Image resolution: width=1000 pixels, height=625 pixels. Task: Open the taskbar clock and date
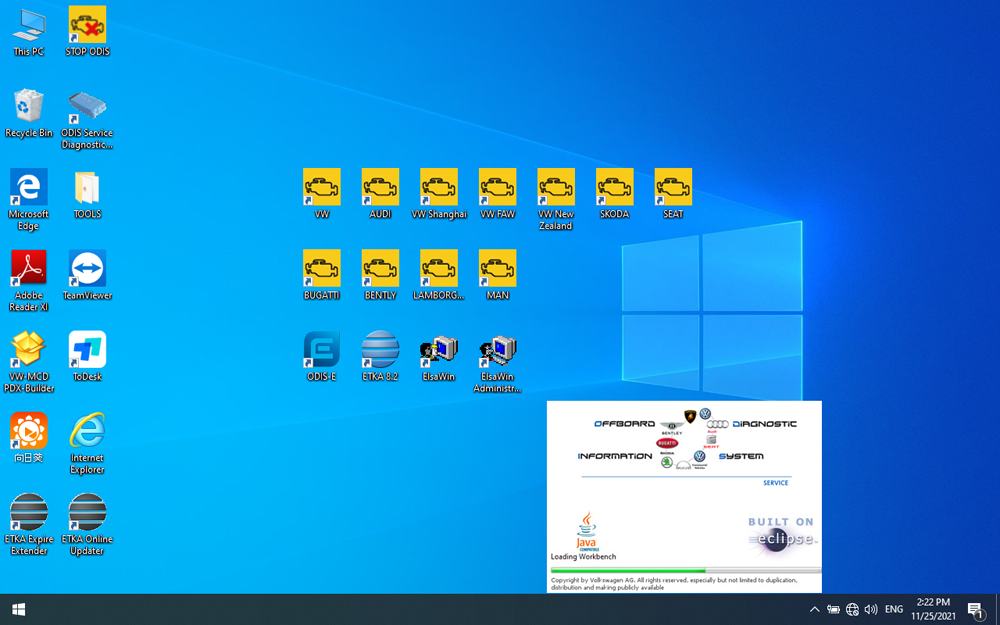[x=933, y=610]
